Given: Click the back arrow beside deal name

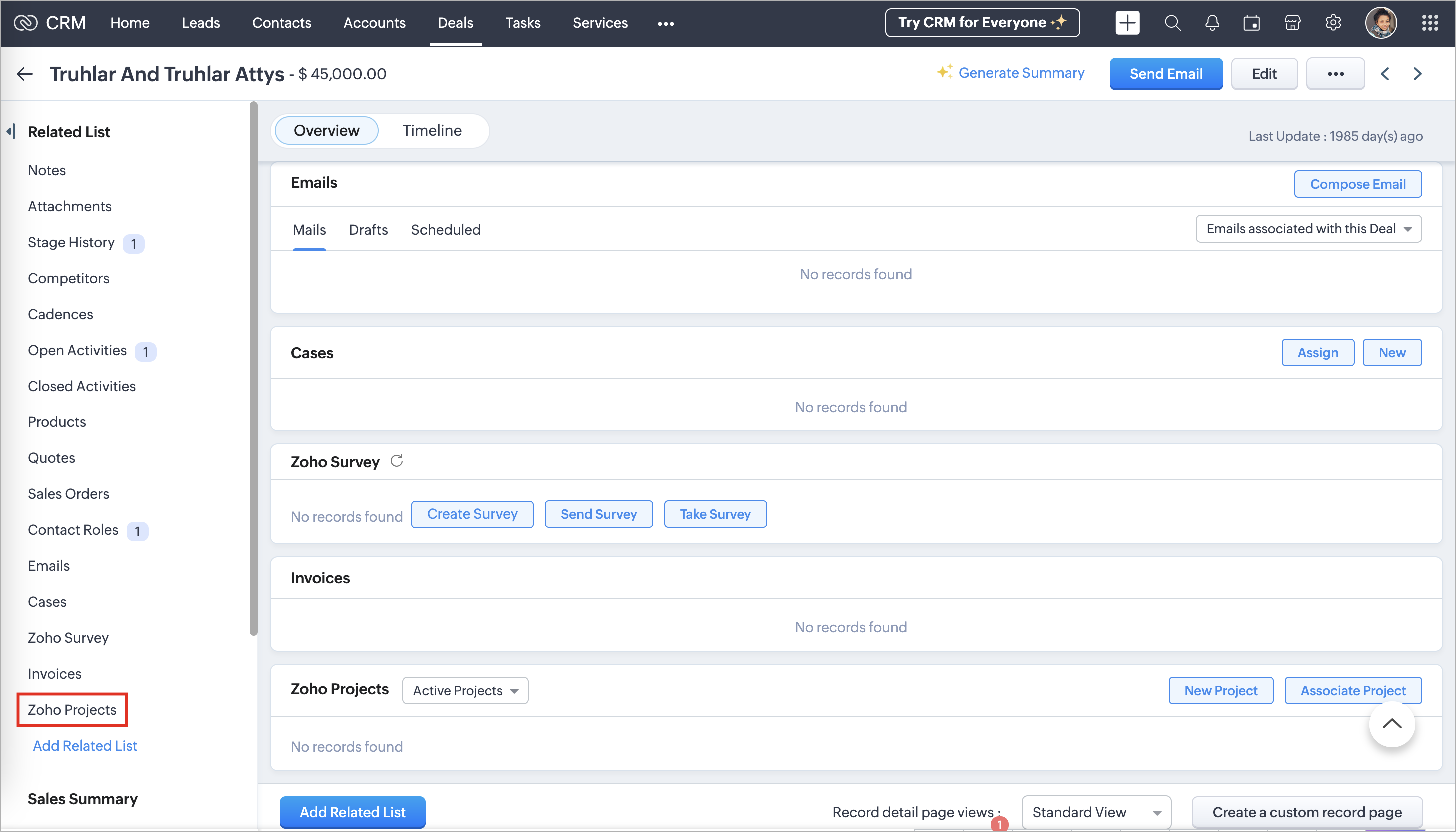Looking at the screenshot, I should pyautogui.click(x=24, y=74).
